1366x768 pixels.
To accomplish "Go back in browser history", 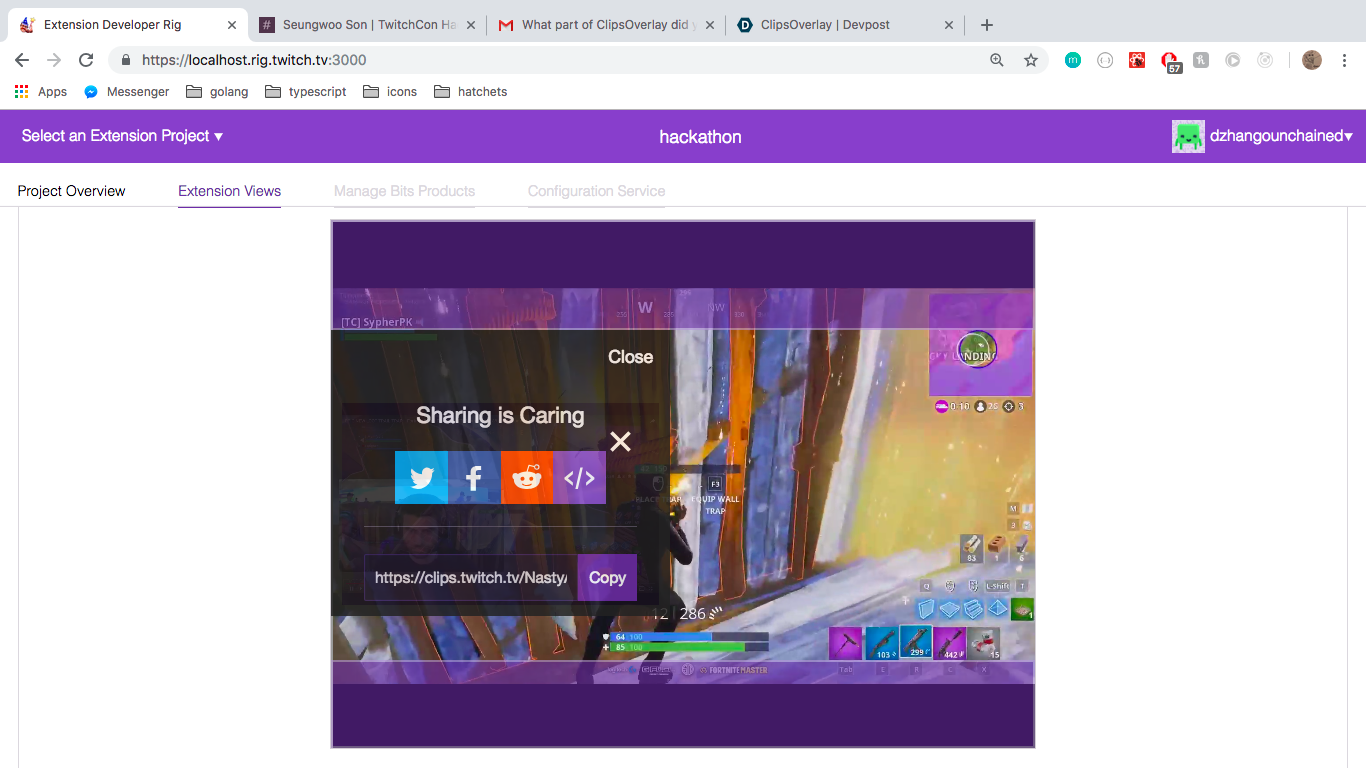I will pyautogui.click(x=22, y=60).
